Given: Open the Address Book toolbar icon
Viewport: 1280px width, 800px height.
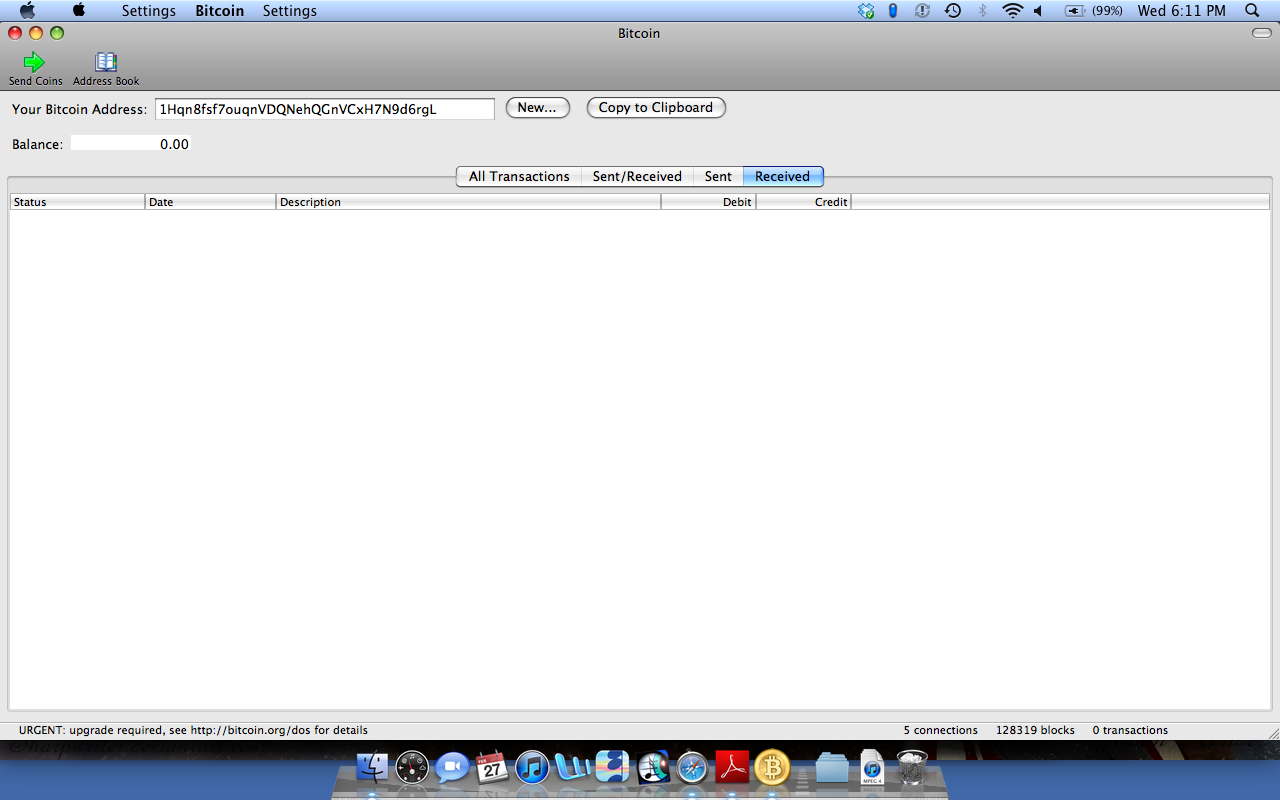Looking at the screenshot, I should (106, 62).
